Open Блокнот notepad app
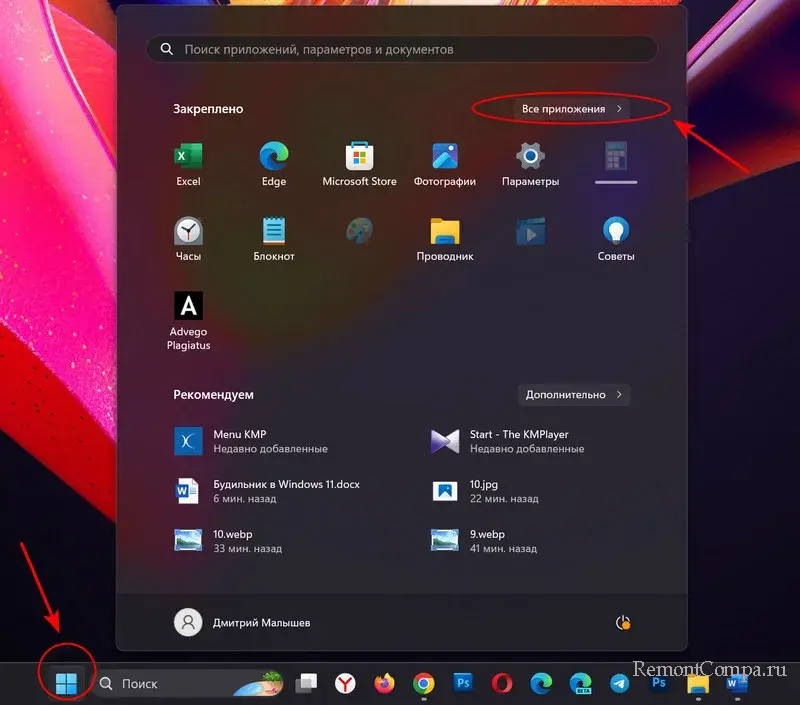Image resolution: width=800 pixels, height=705 pixels. tap(274, 239)
